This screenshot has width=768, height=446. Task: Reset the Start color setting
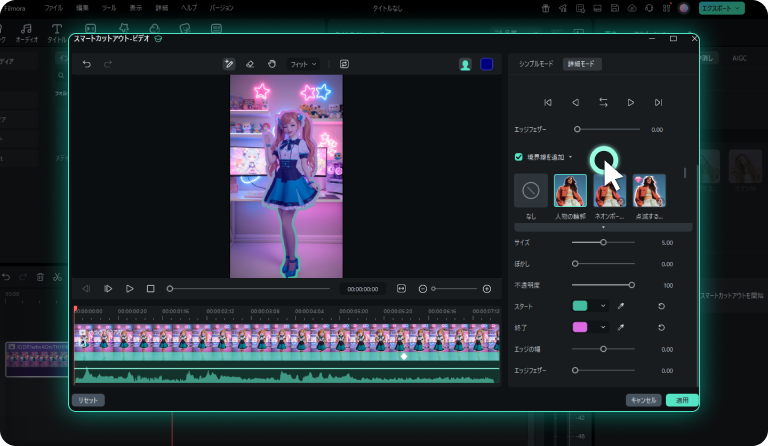click(661, 306)
